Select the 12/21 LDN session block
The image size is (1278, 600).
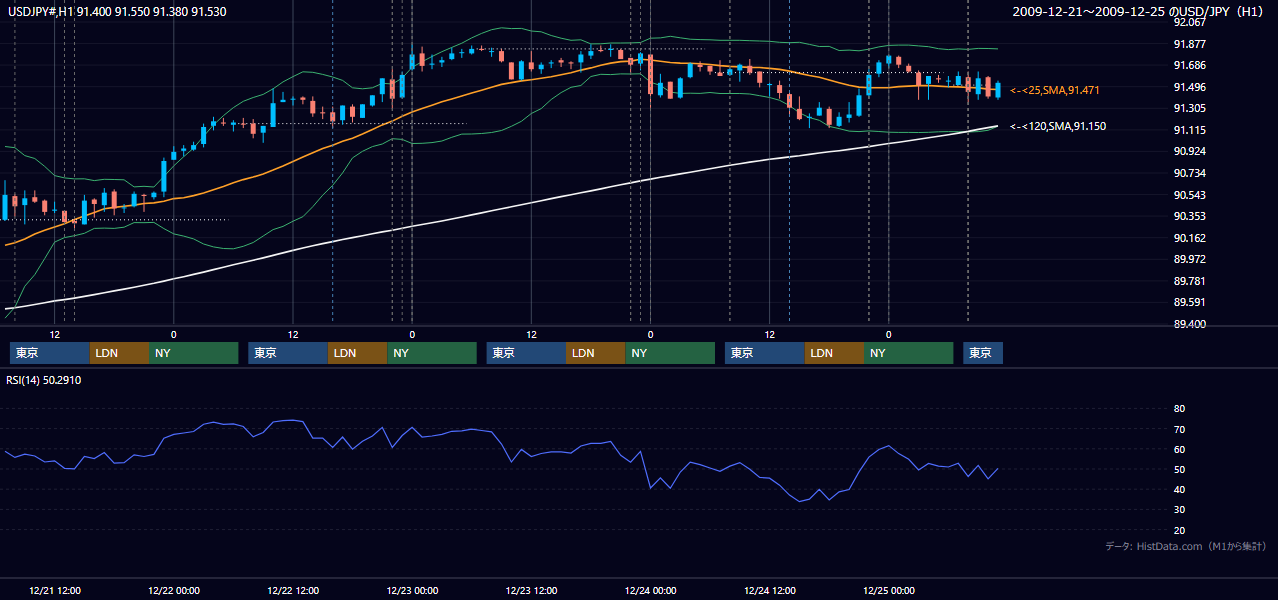[x=119, y=353]
